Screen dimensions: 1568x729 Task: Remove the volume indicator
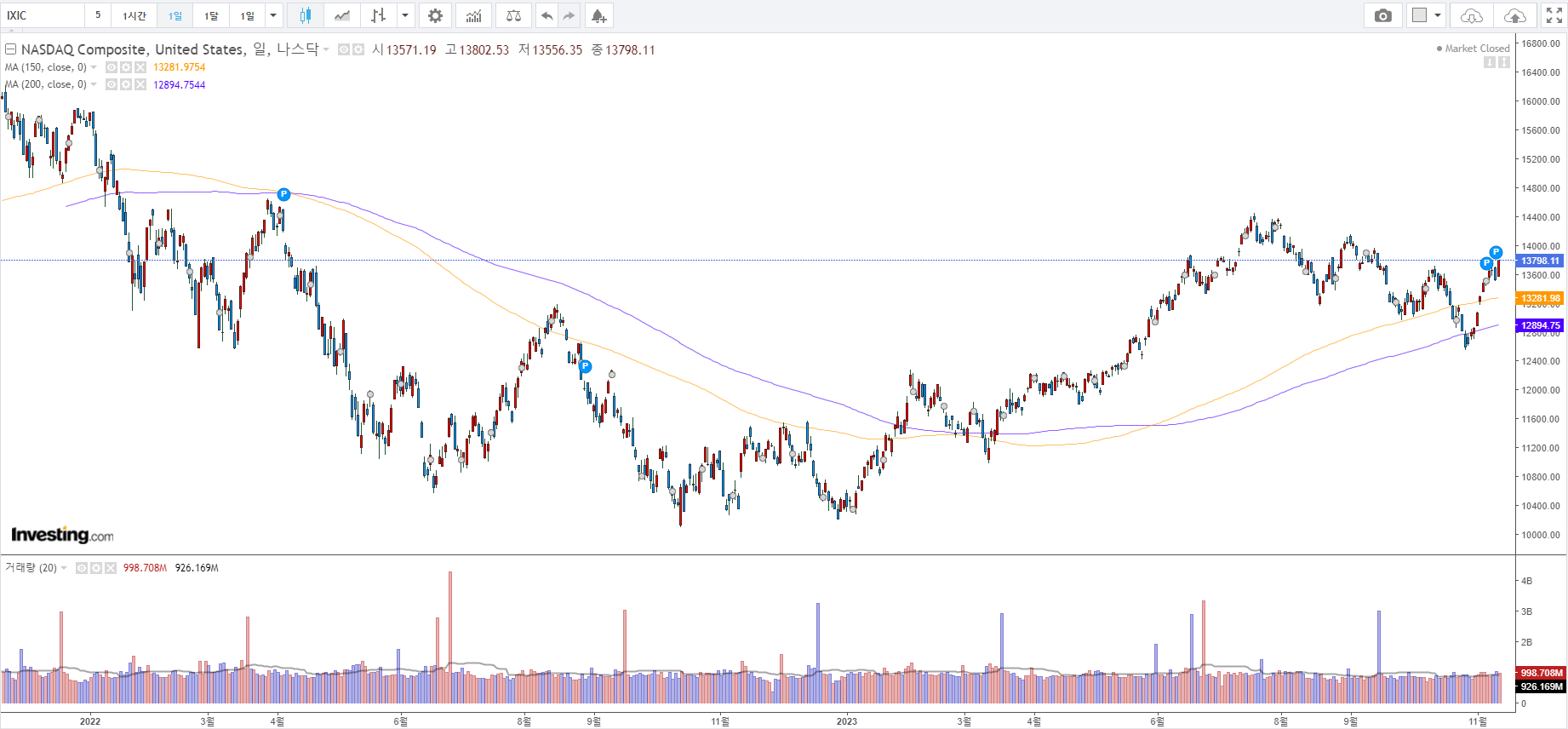pyautogui.click(x=111, y=568)
